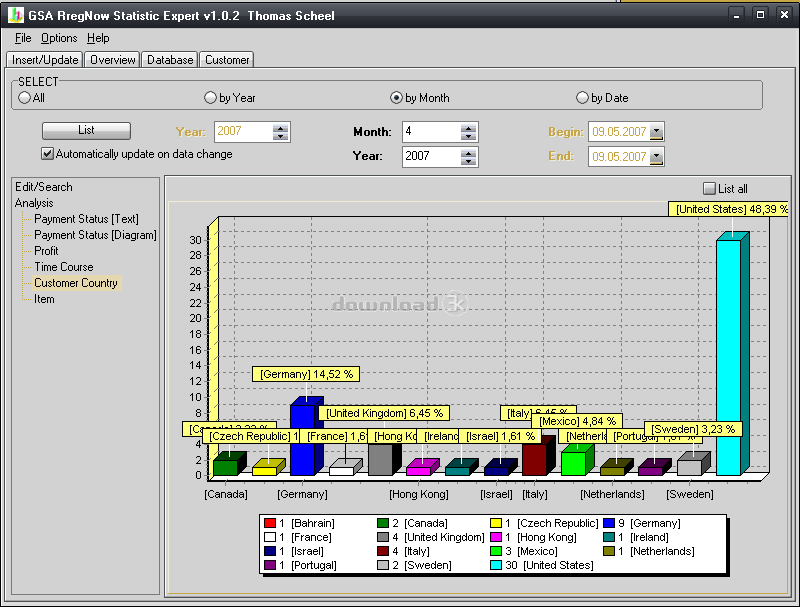Increase the lower Year spinner value
The height and width of the screenshot is (607, 800).
coord(468,152)
